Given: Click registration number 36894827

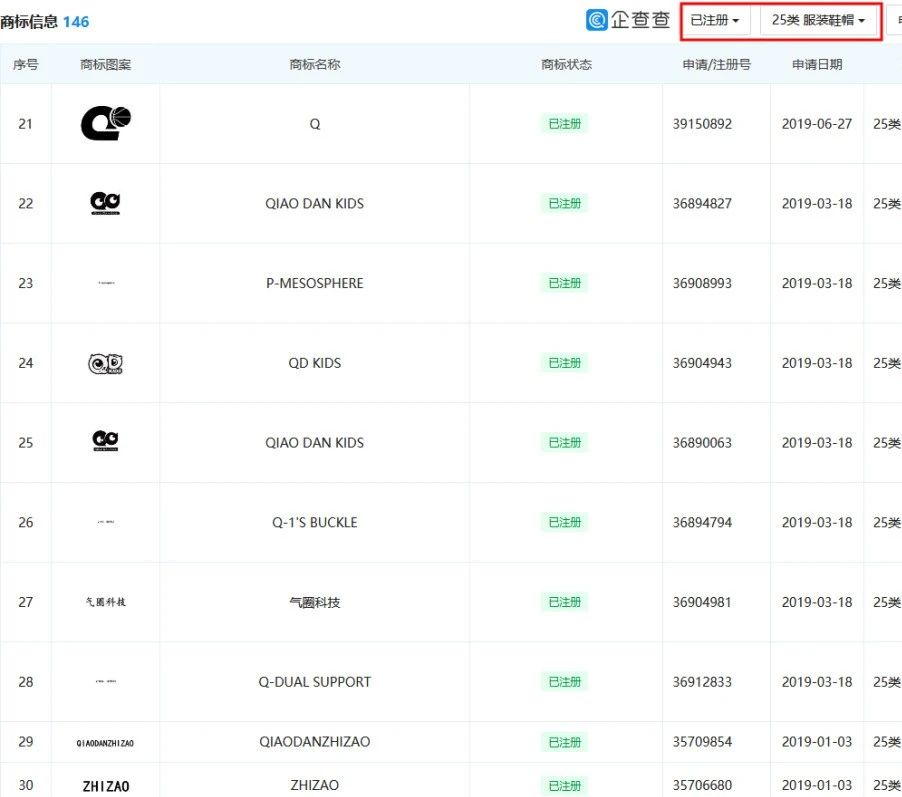Looking at the screenshot, I should pyautogui.click(x=702, y=203).
